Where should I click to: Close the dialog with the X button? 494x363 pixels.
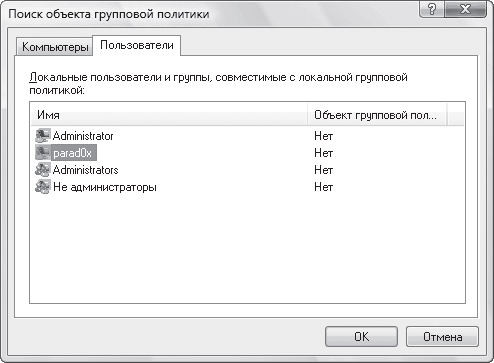[x=465, y=9]
